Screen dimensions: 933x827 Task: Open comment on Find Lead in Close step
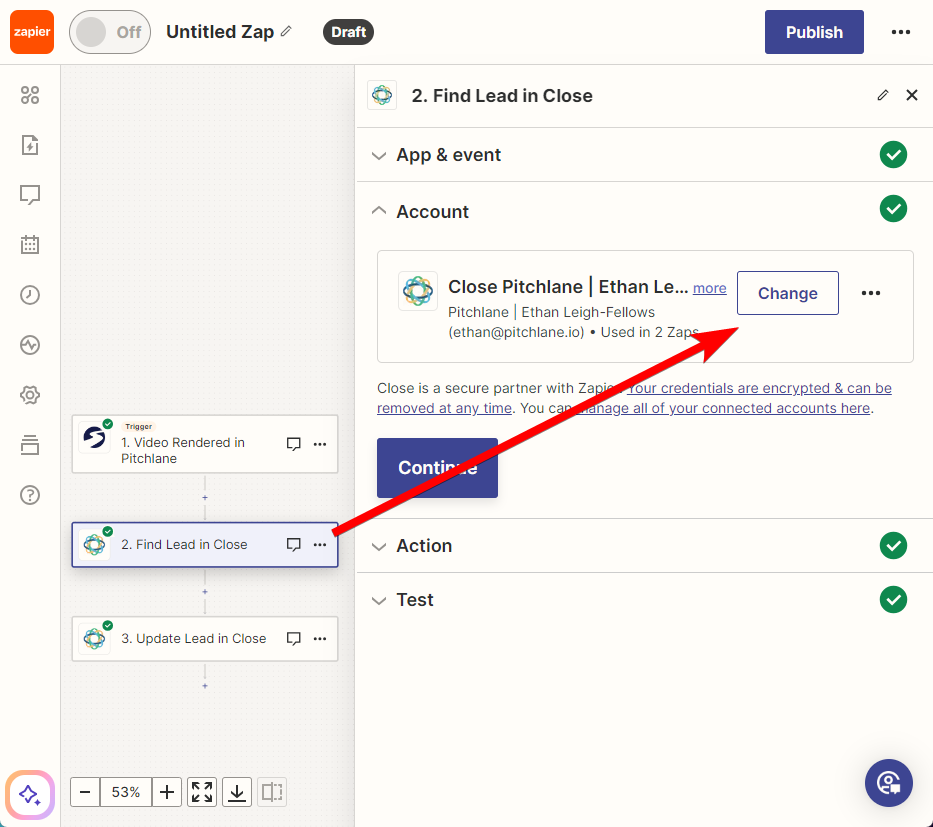point(293,544)
